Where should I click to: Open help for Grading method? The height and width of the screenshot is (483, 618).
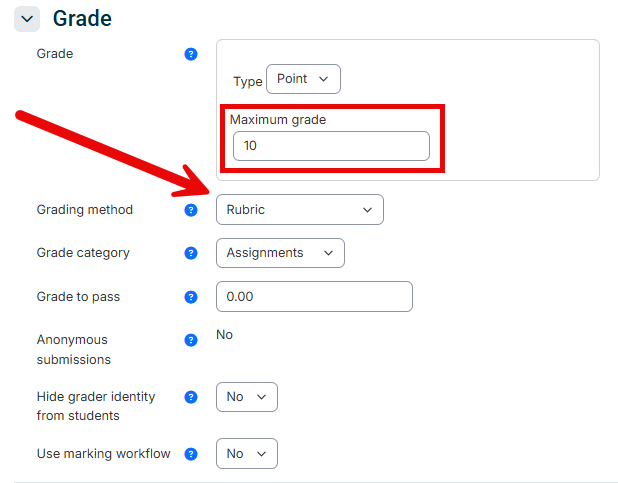pos(191,210)
